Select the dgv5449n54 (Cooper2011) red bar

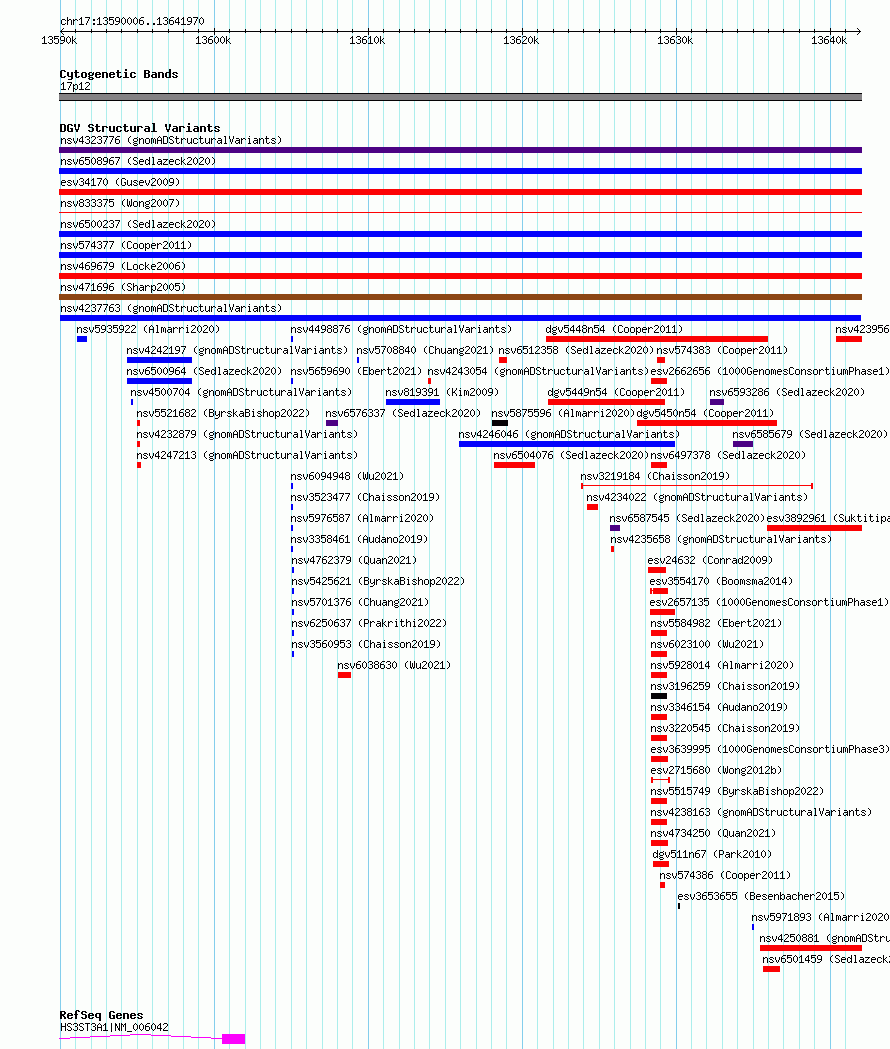point(606,402)
